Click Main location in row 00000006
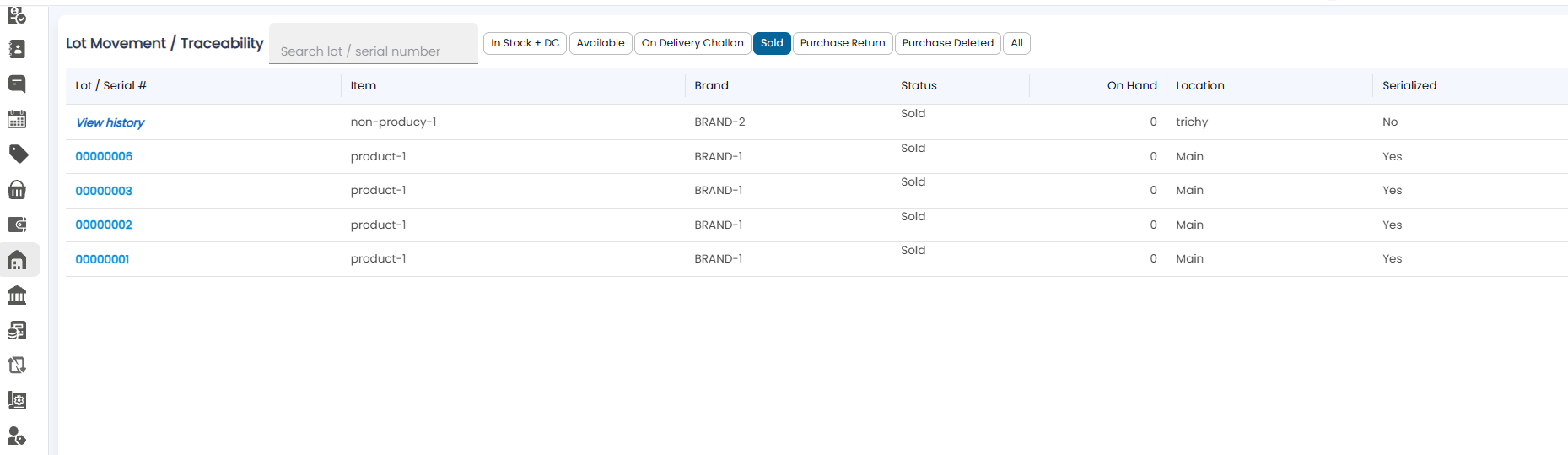This screenshot has height=455, width=1568. coord(1189,156)
